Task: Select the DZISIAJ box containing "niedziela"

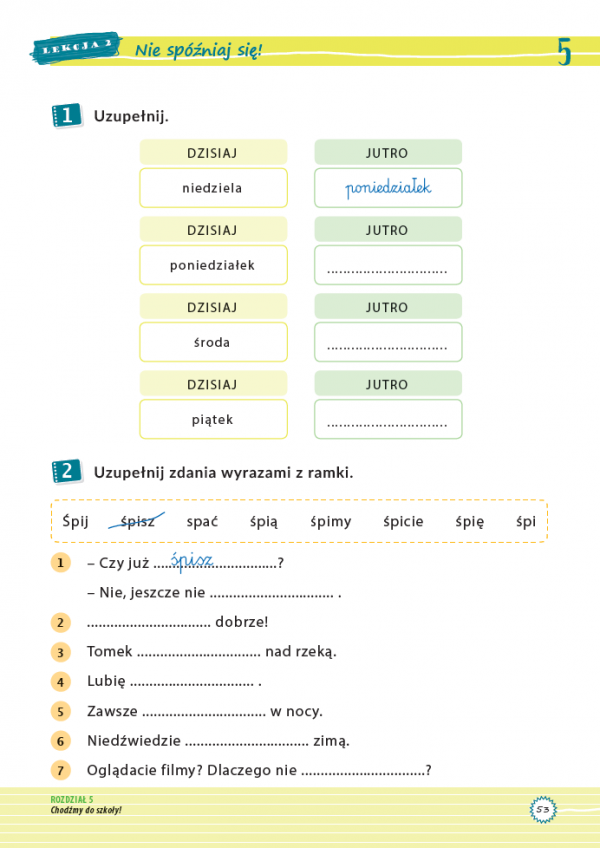Action: coord(213,188)
